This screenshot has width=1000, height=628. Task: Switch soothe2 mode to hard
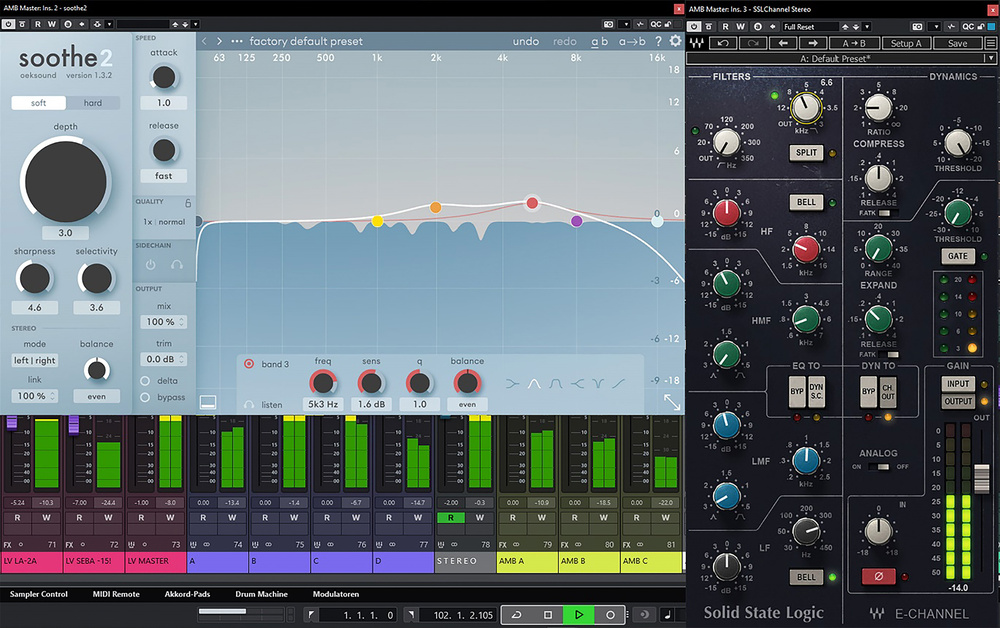pos(92,103)
